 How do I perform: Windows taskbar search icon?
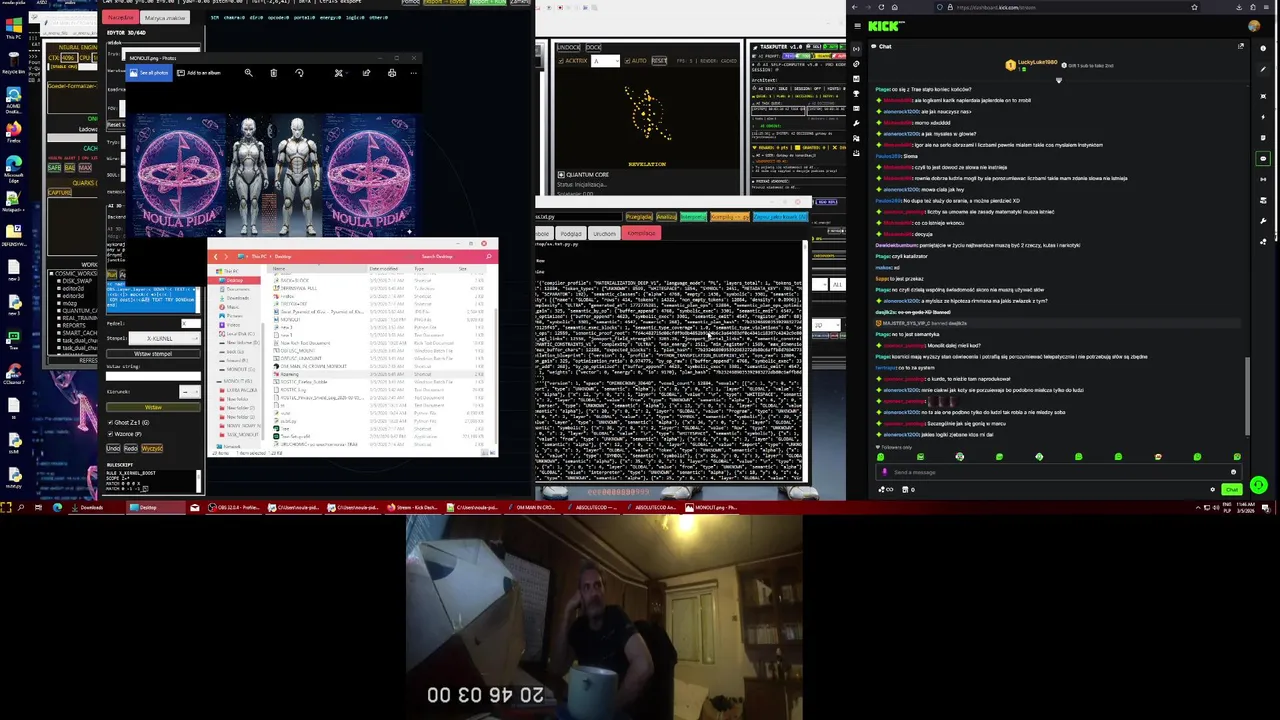[x=21, y=507]
